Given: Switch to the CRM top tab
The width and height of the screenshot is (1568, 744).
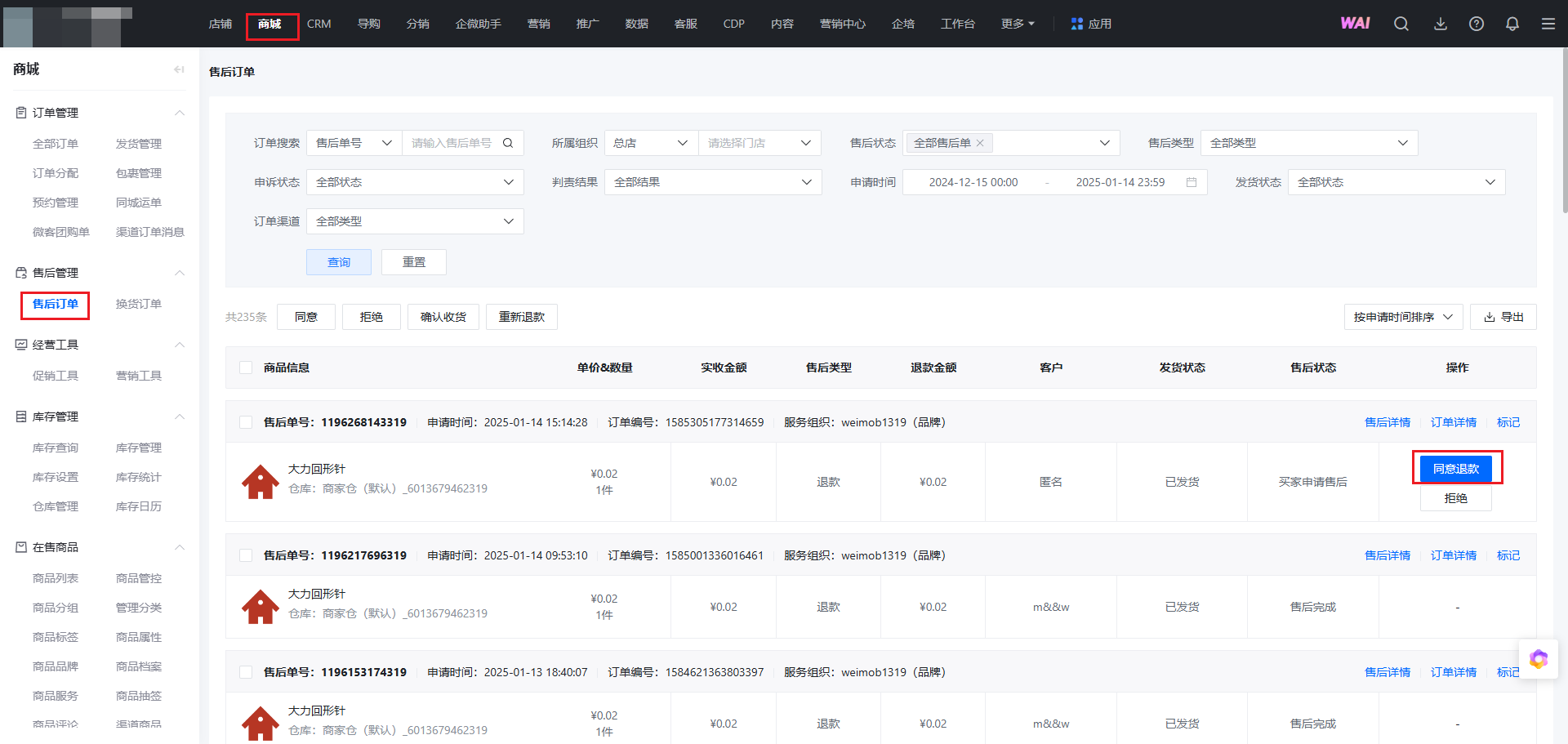Looking at the screenshot, I should pos(318,24).
